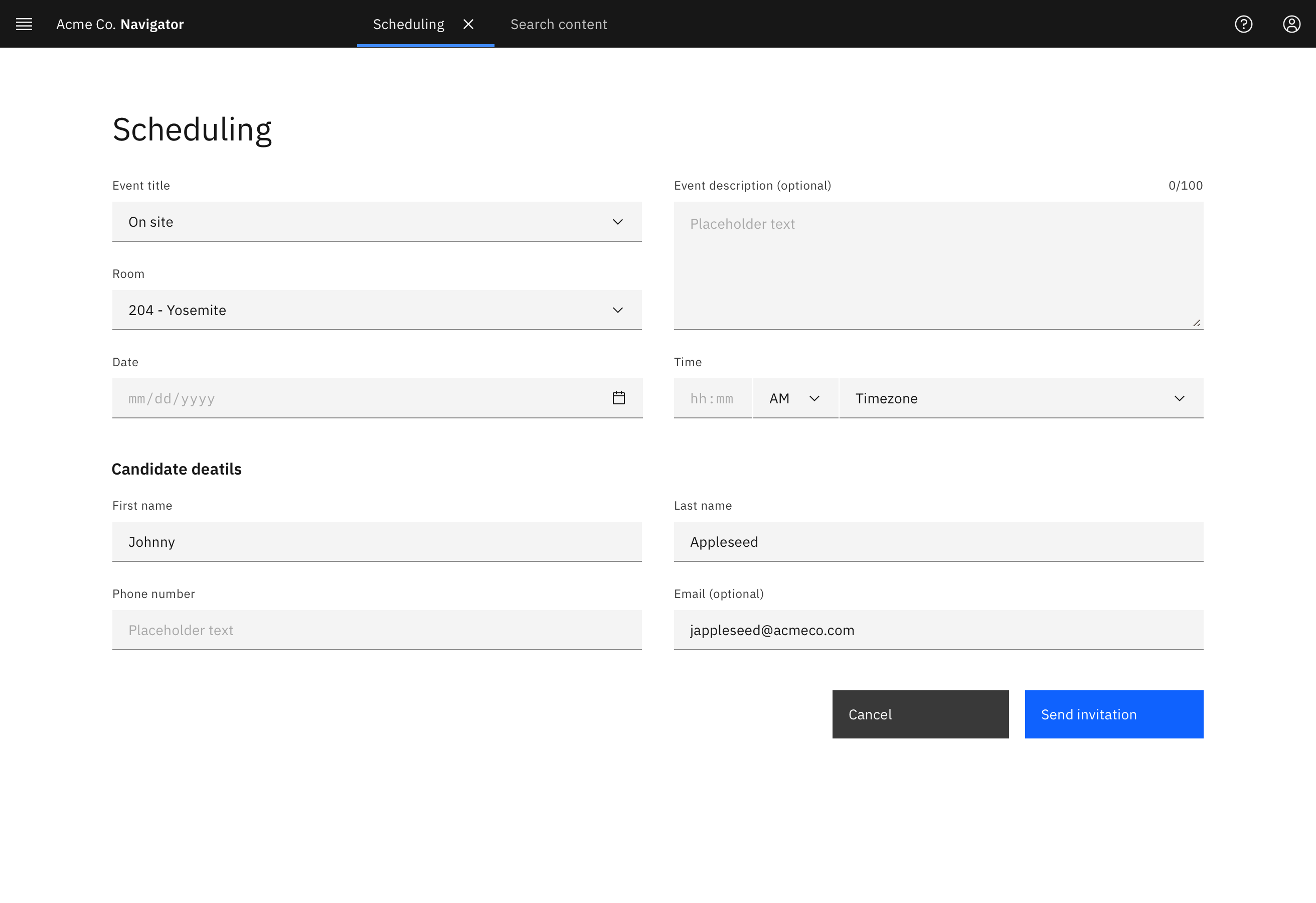The height and width of the screenshot is (903, 1316).
Task: Click the hh:mm time input
Action: point(712,398)
